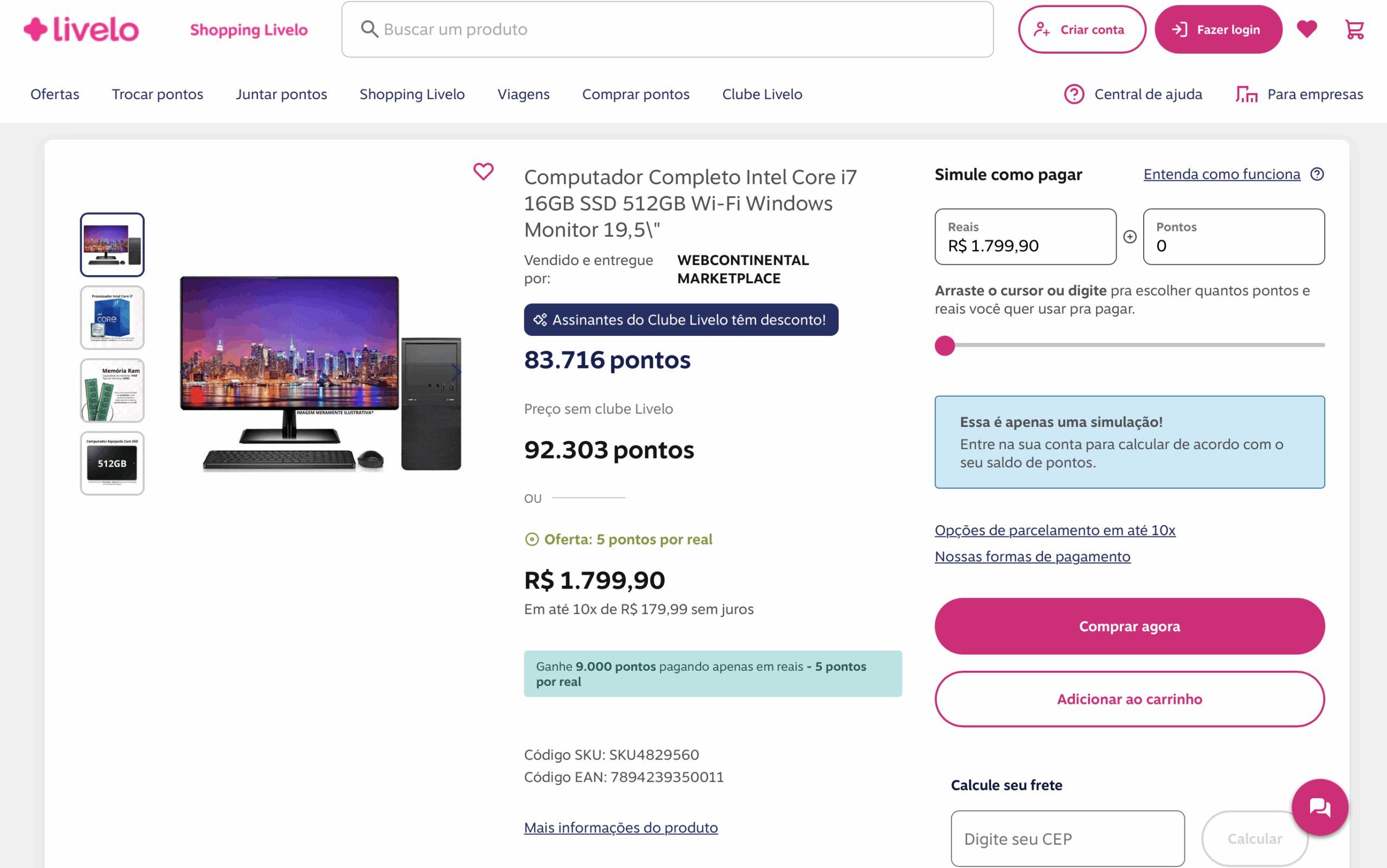Select the first computer thumbnail
The height and width of the screenshot is (868, 1387).
(112, 244)
